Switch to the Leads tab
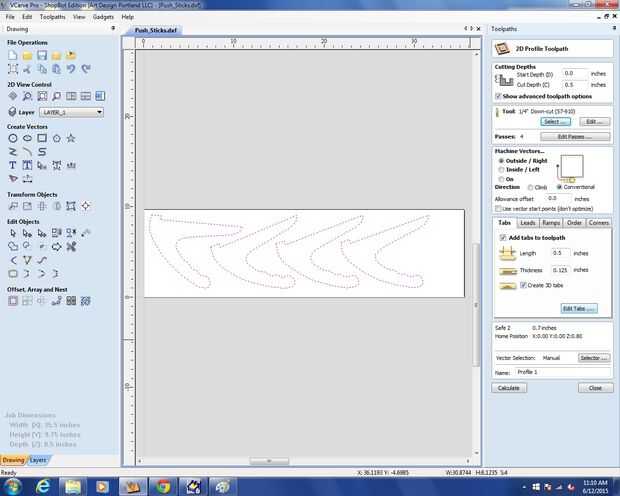The width and height of the screenshot is (620, 496). pyautogui.click(x=527, y=223)
